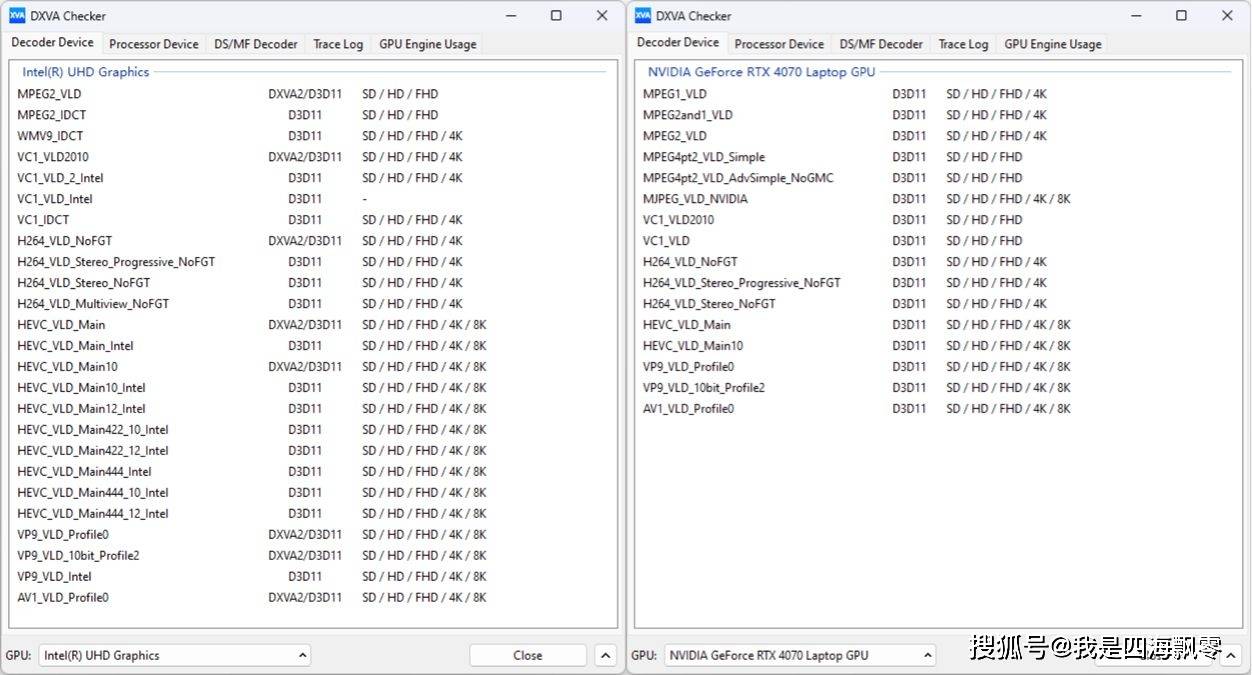Viewport: 1252px width, 675px height.
Task: Open Processor Device tab in Intel window
Action: pyautogui.click(x=154, y=44)
